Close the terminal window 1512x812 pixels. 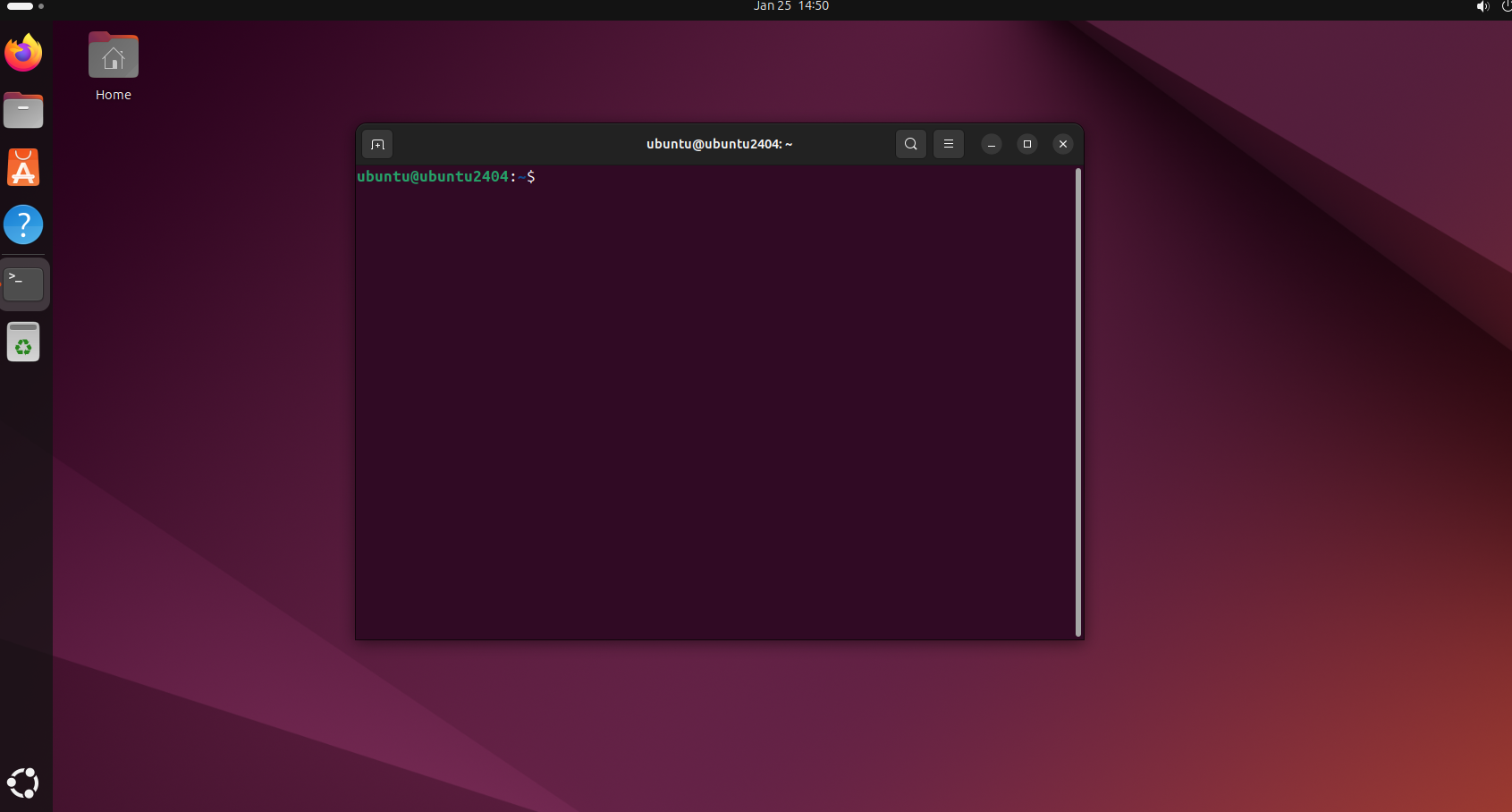click(1062, 144)
